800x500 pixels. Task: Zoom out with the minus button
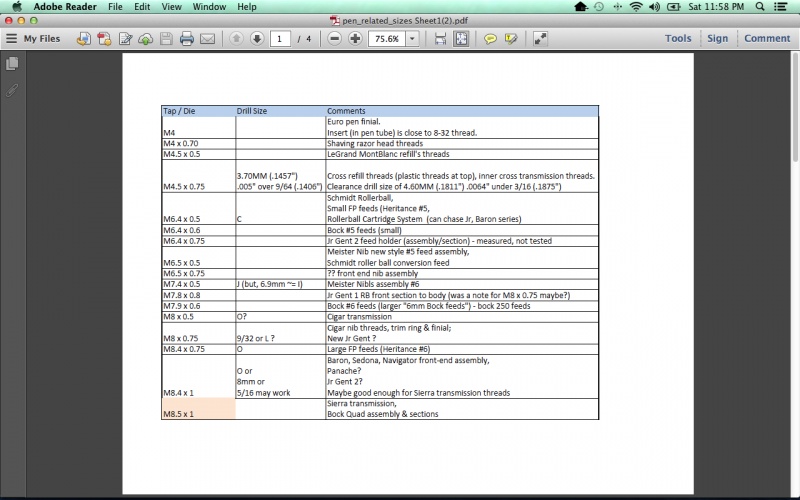(x=333, y=39)
